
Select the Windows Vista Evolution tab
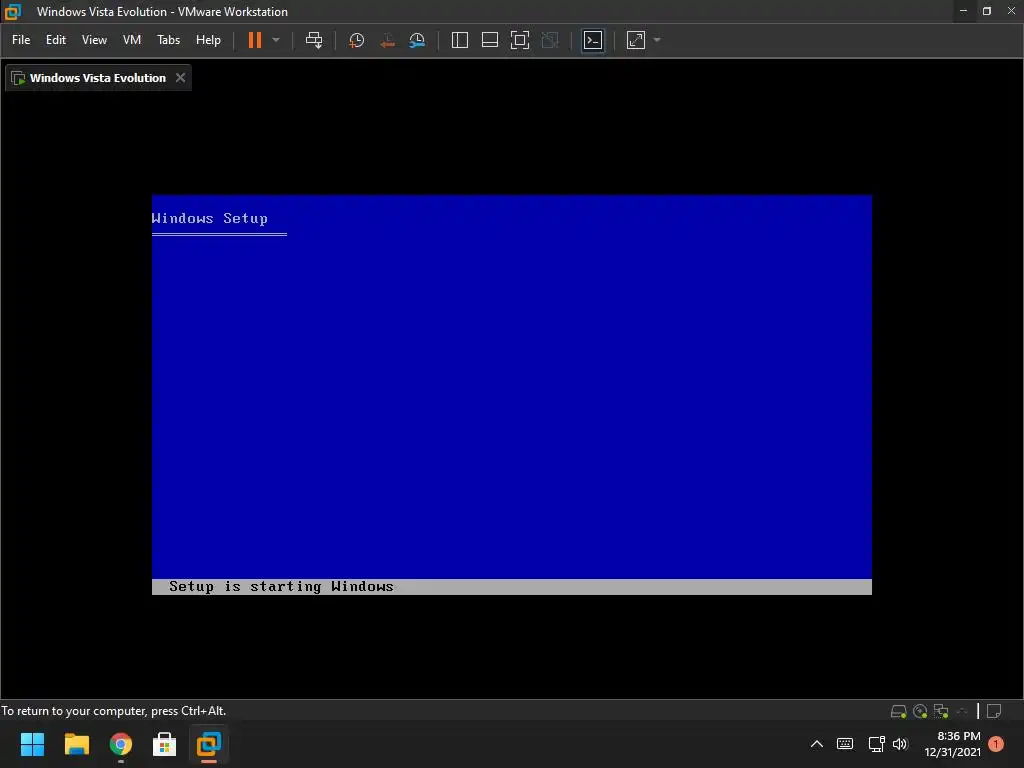pyautogui.click(x=98, y=78)
